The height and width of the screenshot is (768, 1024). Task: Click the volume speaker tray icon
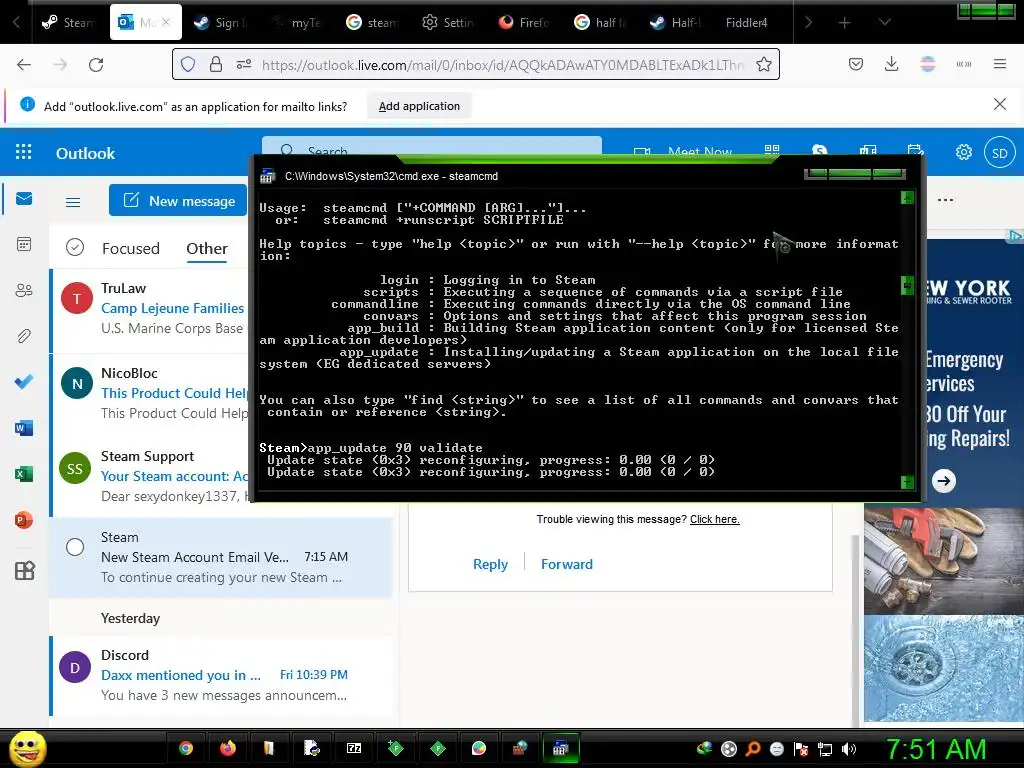[849, 749]
